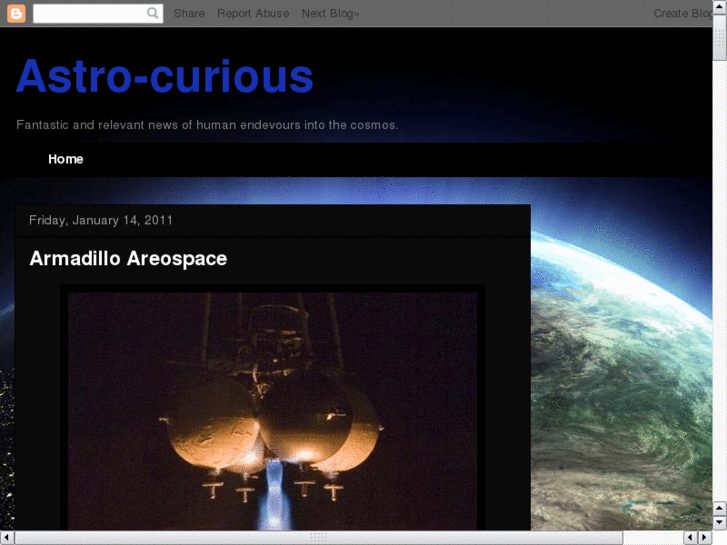Image resolution: width=727 pixels, height=545 pixels.
Task: Go to Next Blog link
Action: [330, 13]
